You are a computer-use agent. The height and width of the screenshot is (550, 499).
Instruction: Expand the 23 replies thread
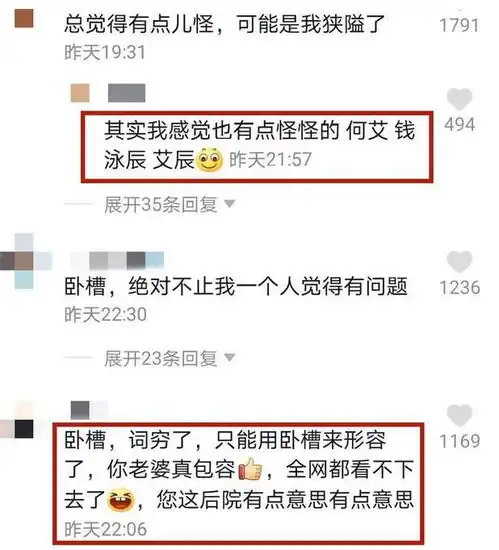pos(161,358)
